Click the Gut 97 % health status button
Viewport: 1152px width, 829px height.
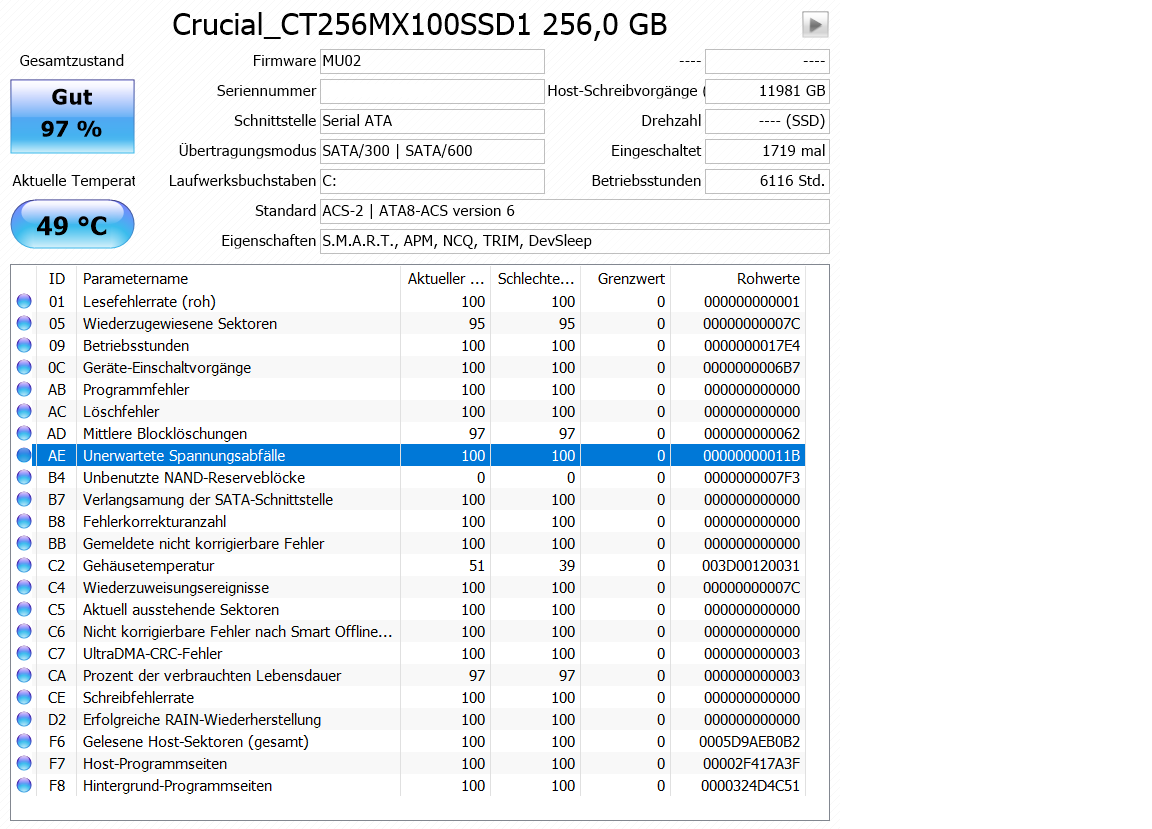pyautogui.click(x=72, y=116)
